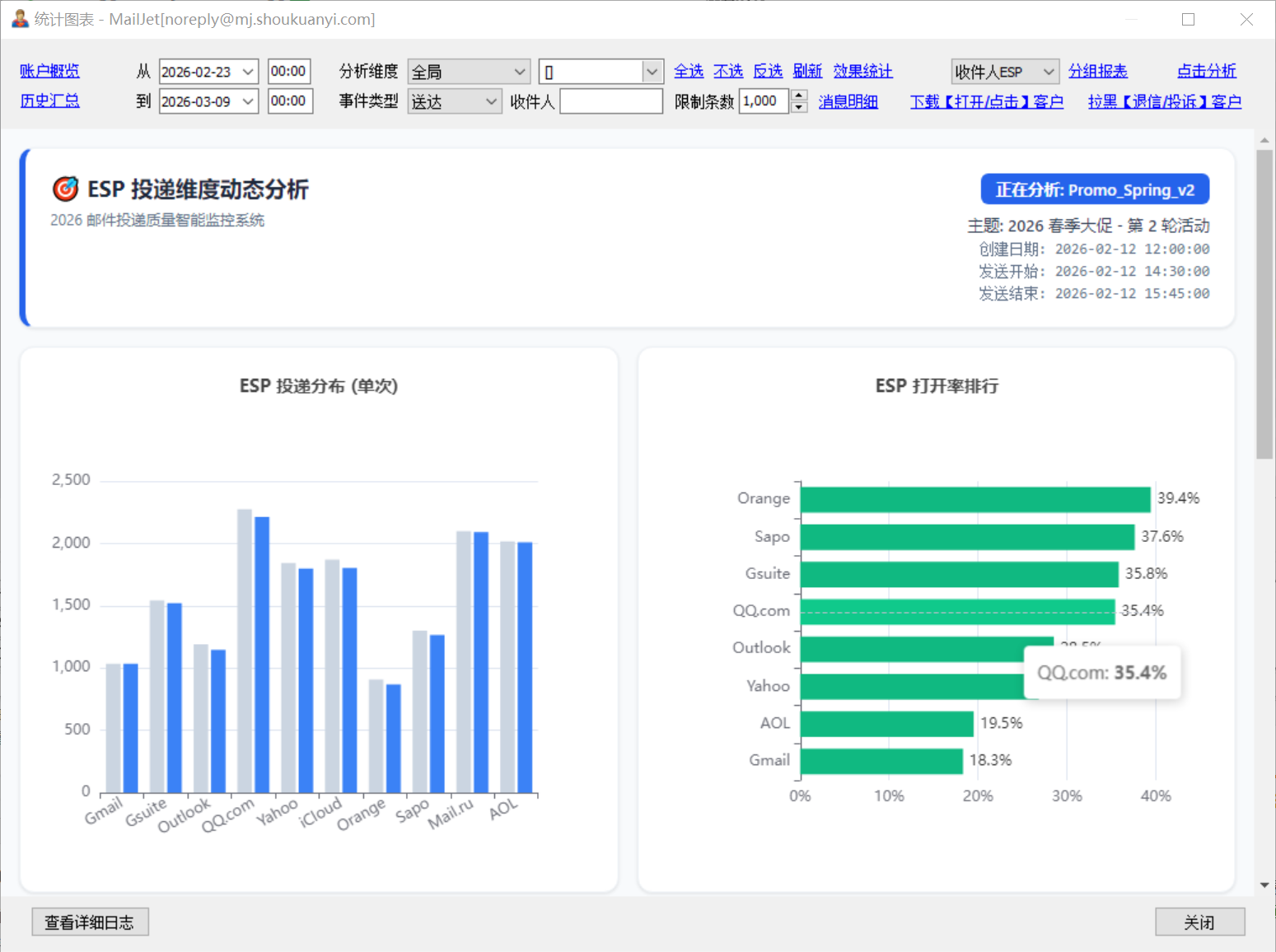Click the vertical scrollbar down arrow

[1264, 885]
